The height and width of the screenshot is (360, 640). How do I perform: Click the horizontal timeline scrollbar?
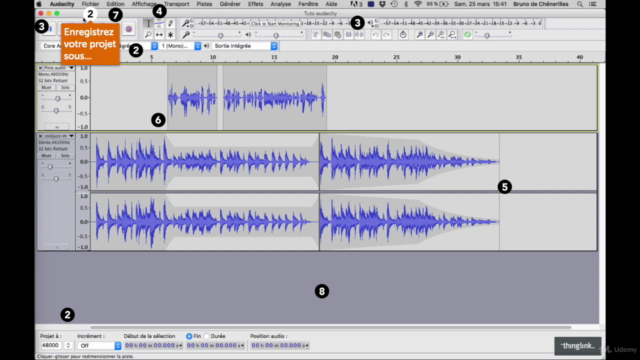tap(331, 327)
